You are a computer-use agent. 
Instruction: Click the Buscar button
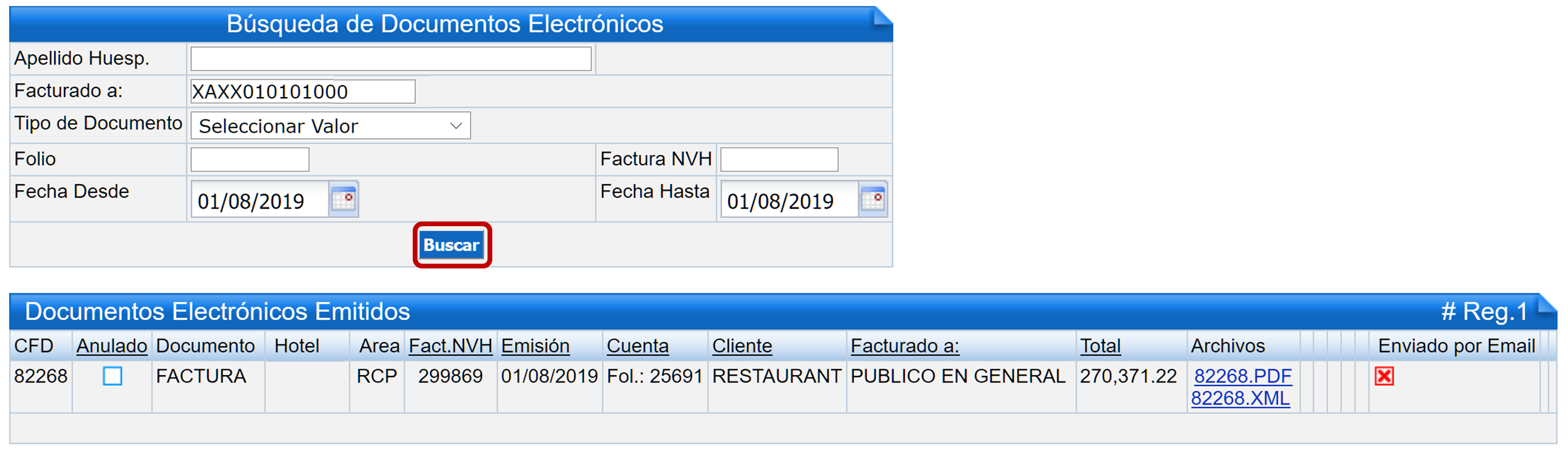pyautogui.click(x=452, y=245)
